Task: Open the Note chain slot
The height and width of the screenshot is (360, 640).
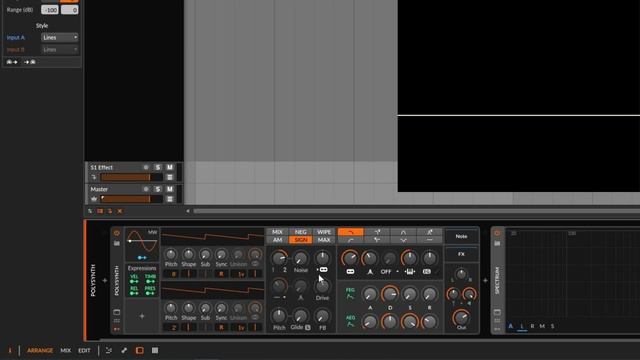Action: pyautogui.click(x=461, y=236)
